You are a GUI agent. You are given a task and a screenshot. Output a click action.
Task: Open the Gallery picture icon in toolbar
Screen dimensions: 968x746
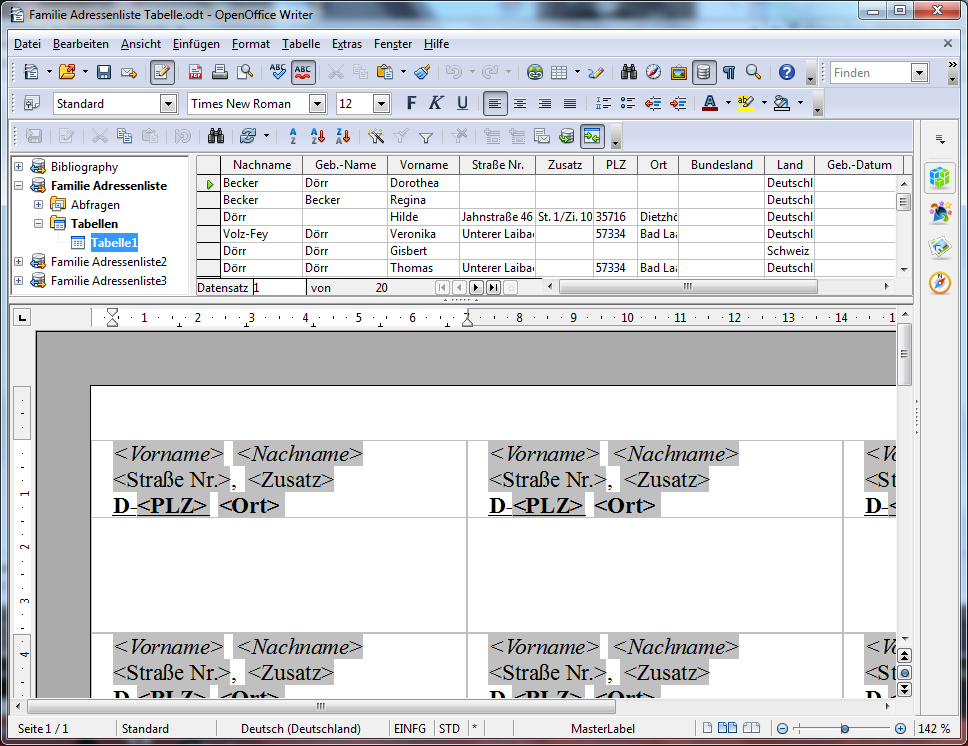679,72
